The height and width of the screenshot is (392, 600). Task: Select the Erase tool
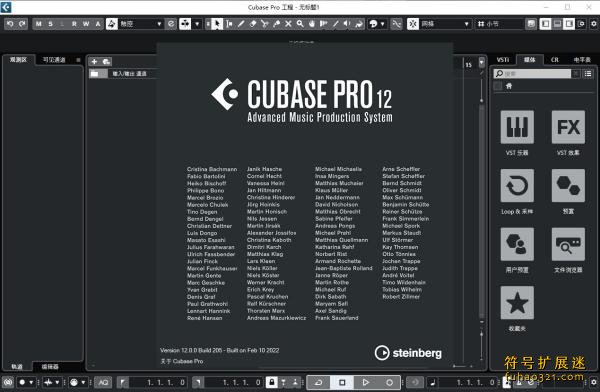(253, 24)
